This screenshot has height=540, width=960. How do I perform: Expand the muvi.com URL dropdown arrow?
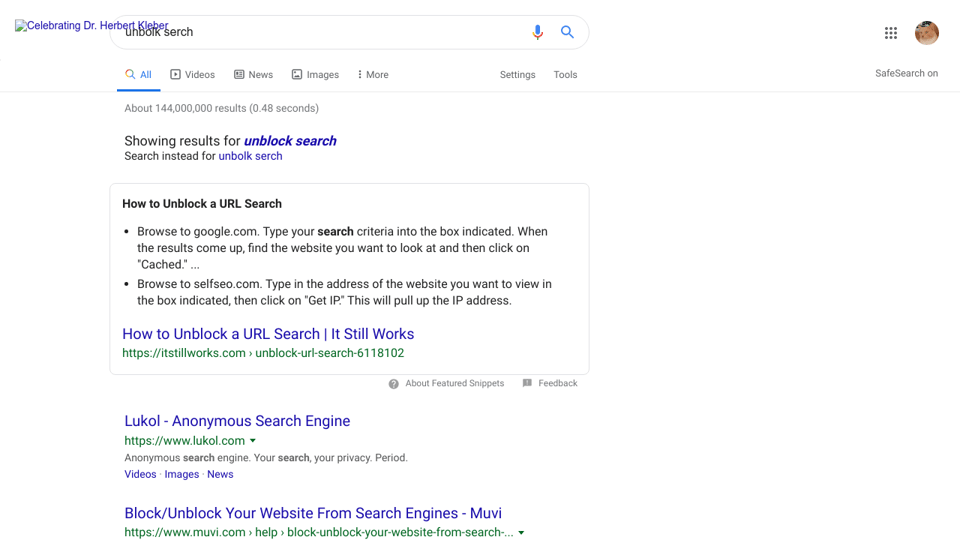click(521, 533)
